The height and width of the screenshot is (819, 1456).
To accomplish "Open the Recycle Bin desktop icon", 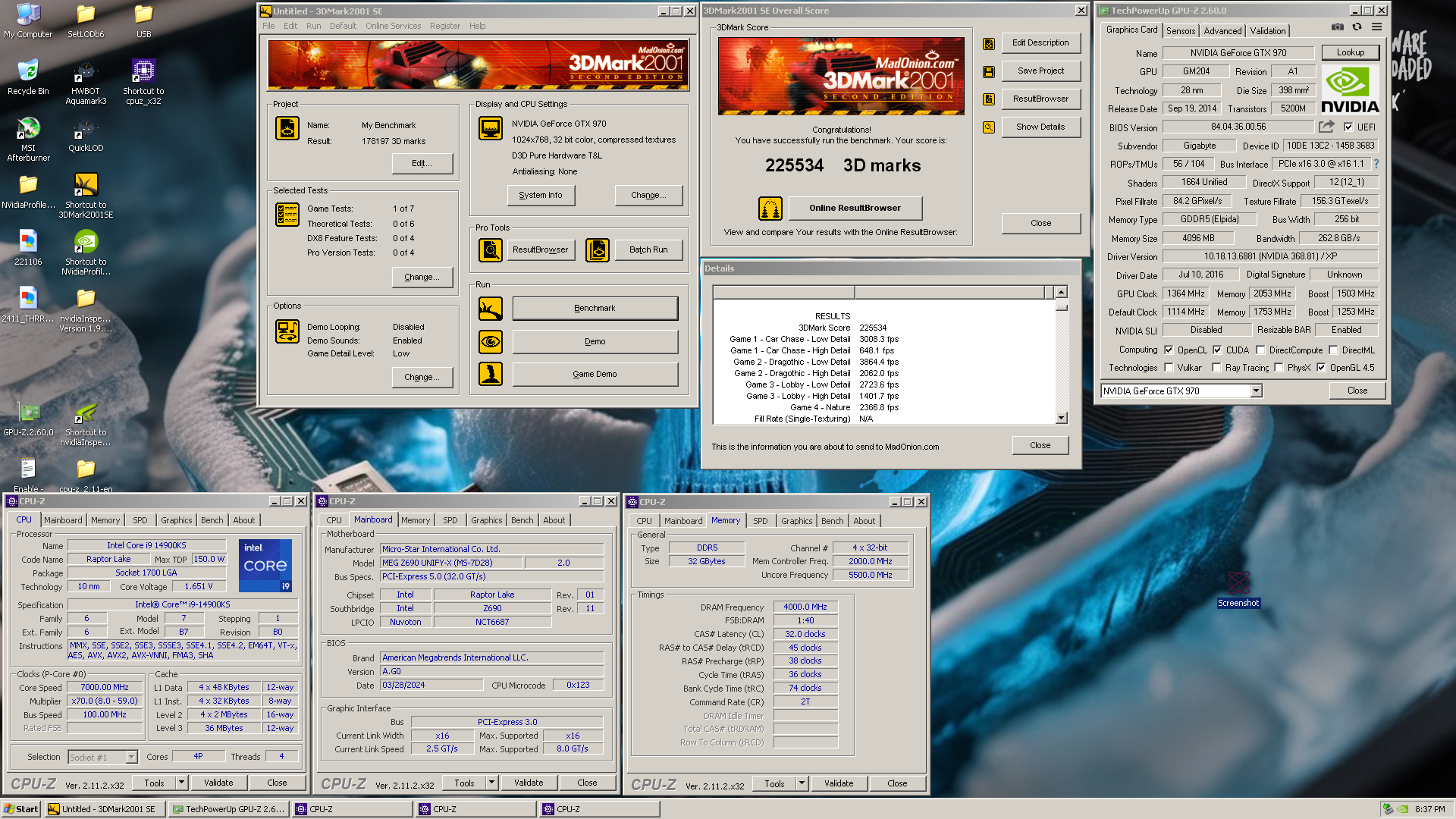I will click(28, 77).
